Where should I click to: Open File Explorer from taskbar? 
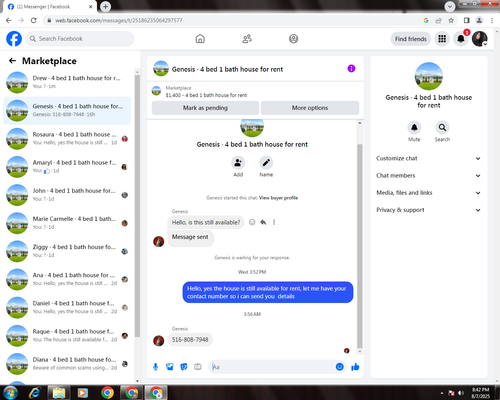pos(59,393)
